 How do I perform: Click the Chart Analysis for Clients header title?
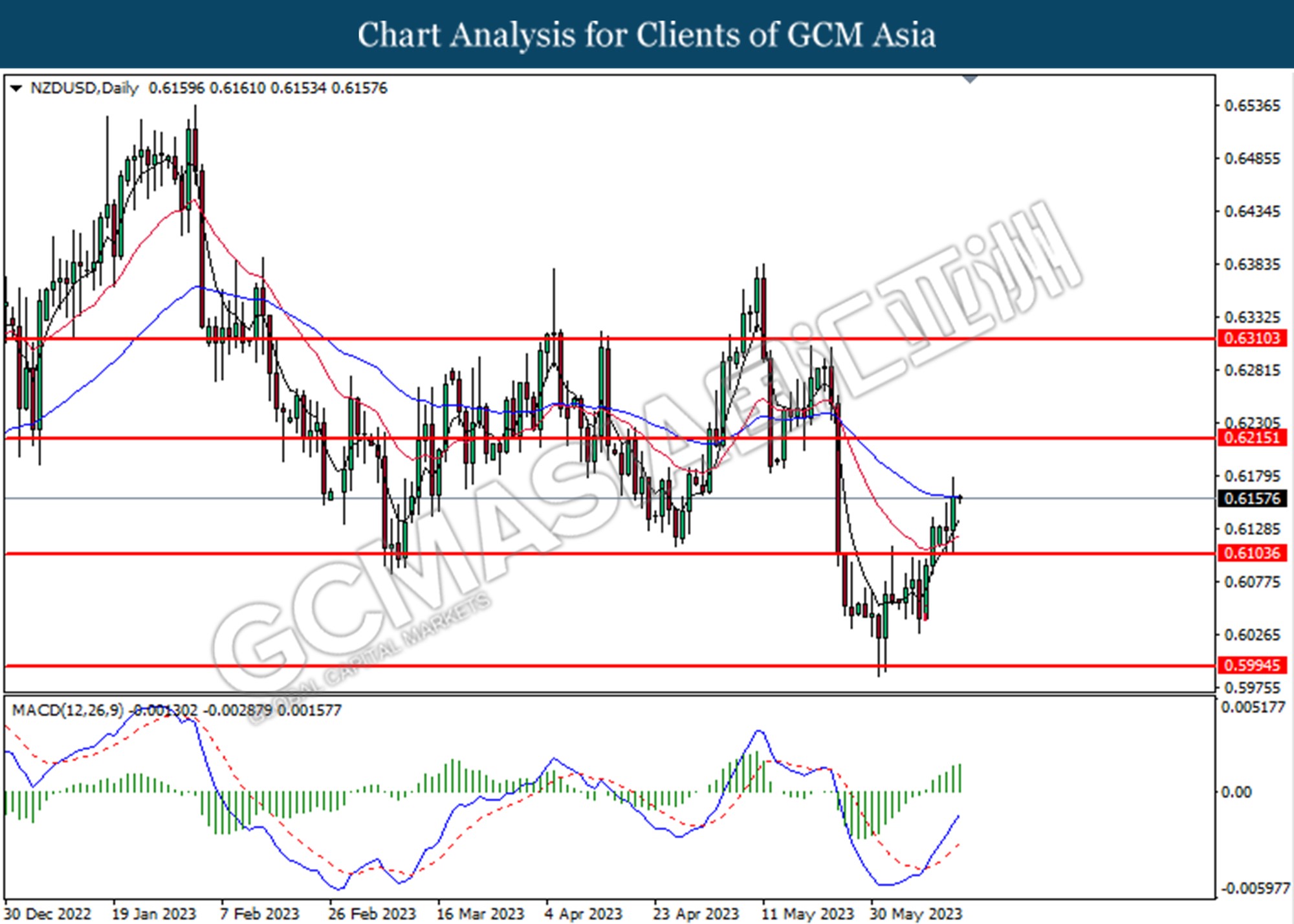coord(646,34)
